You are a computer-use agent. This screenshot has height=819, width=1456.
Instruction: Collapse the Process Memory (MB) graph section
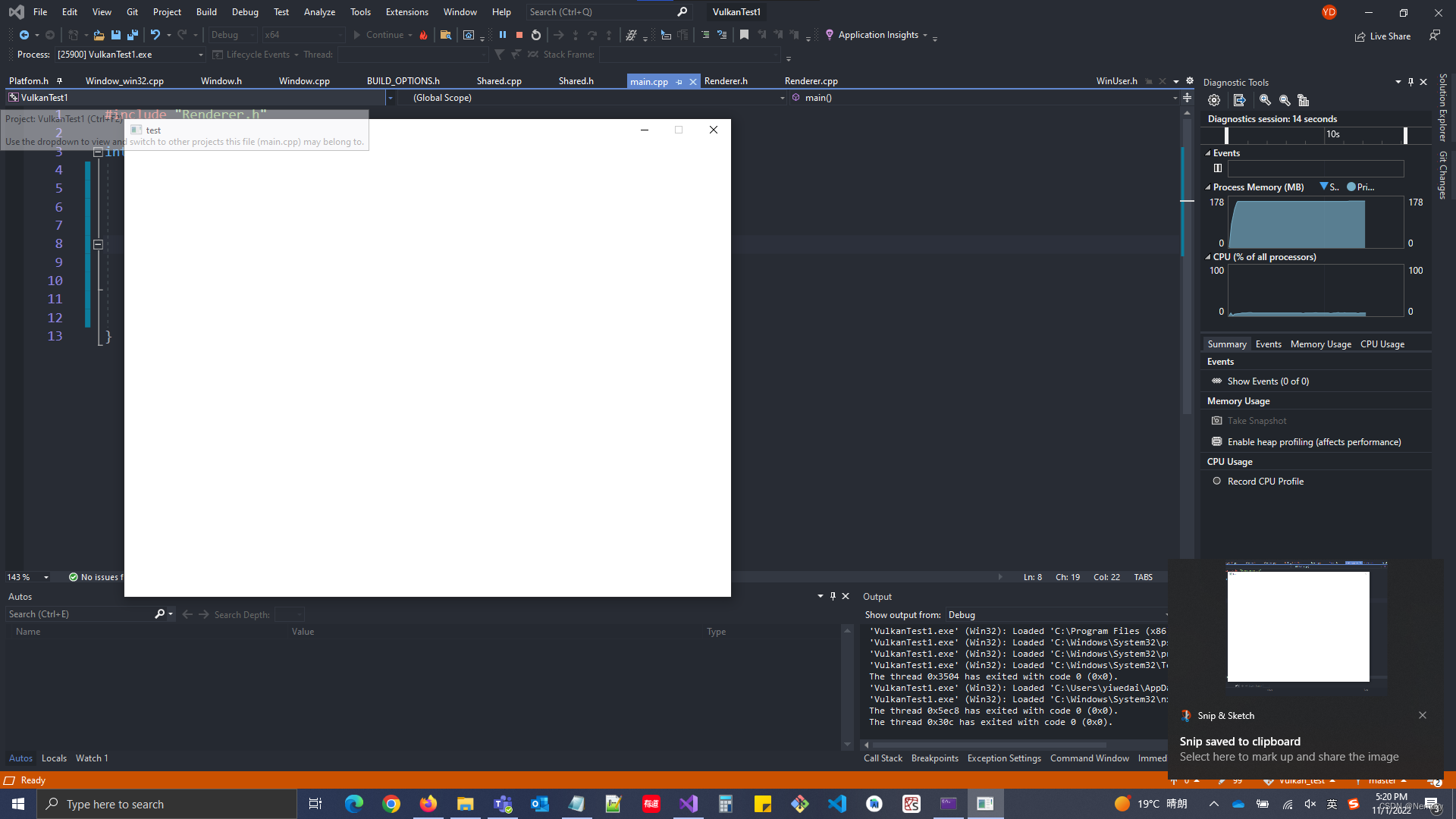[1208, 187]
